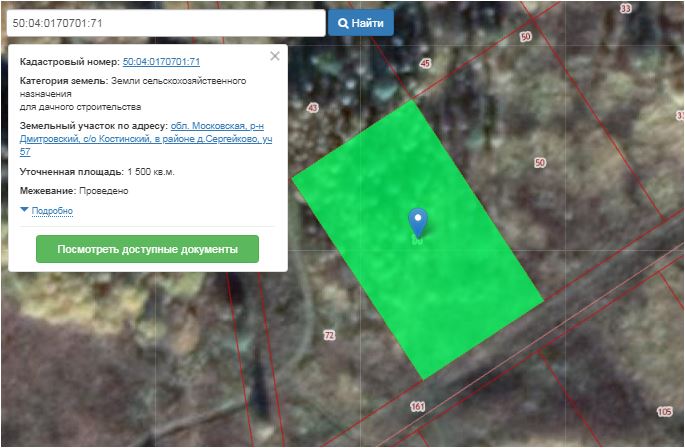This screenshot has width=685, height=448.
Task: Click the blue triangle next to Подробно
Action: (x=25, y=211)
